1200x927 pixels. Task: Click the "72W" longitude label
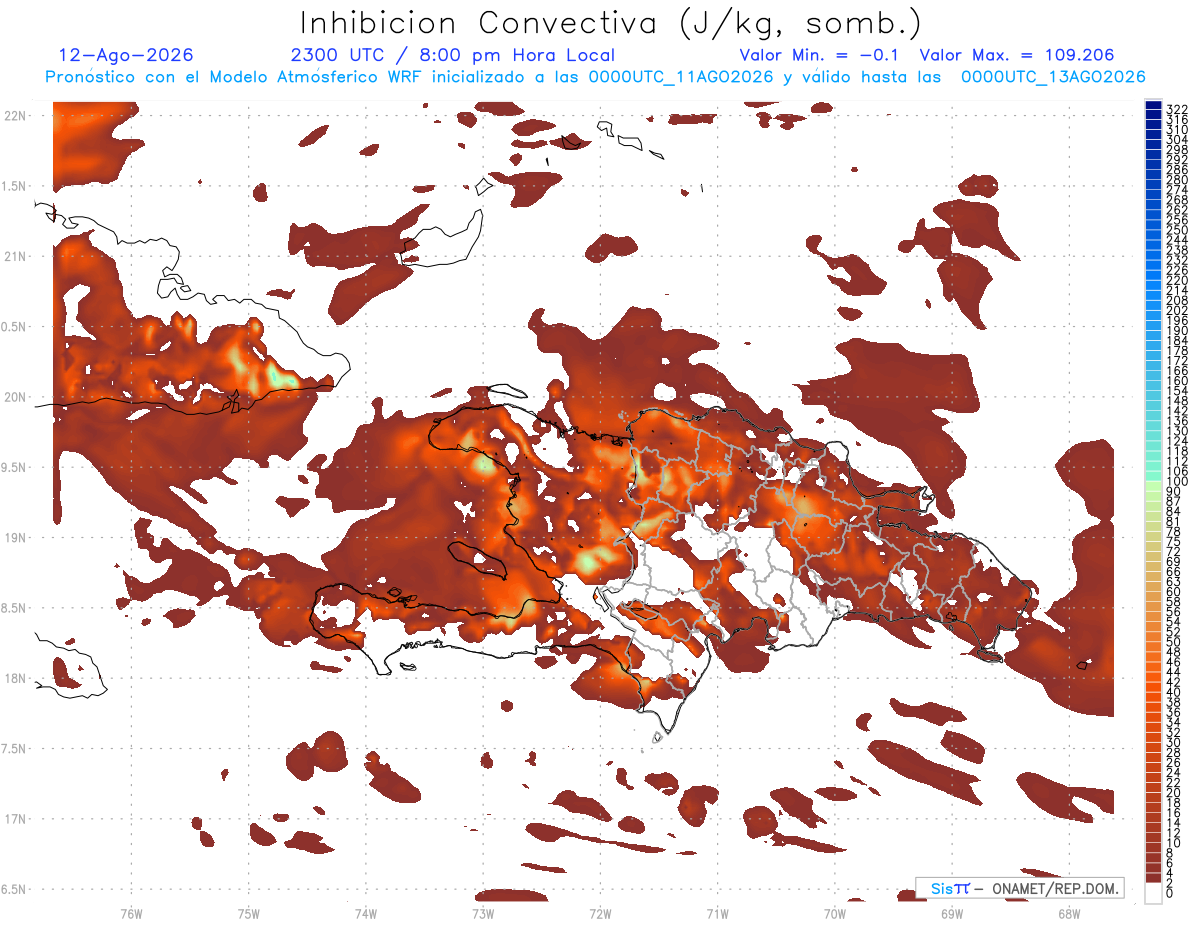point(600,912)
